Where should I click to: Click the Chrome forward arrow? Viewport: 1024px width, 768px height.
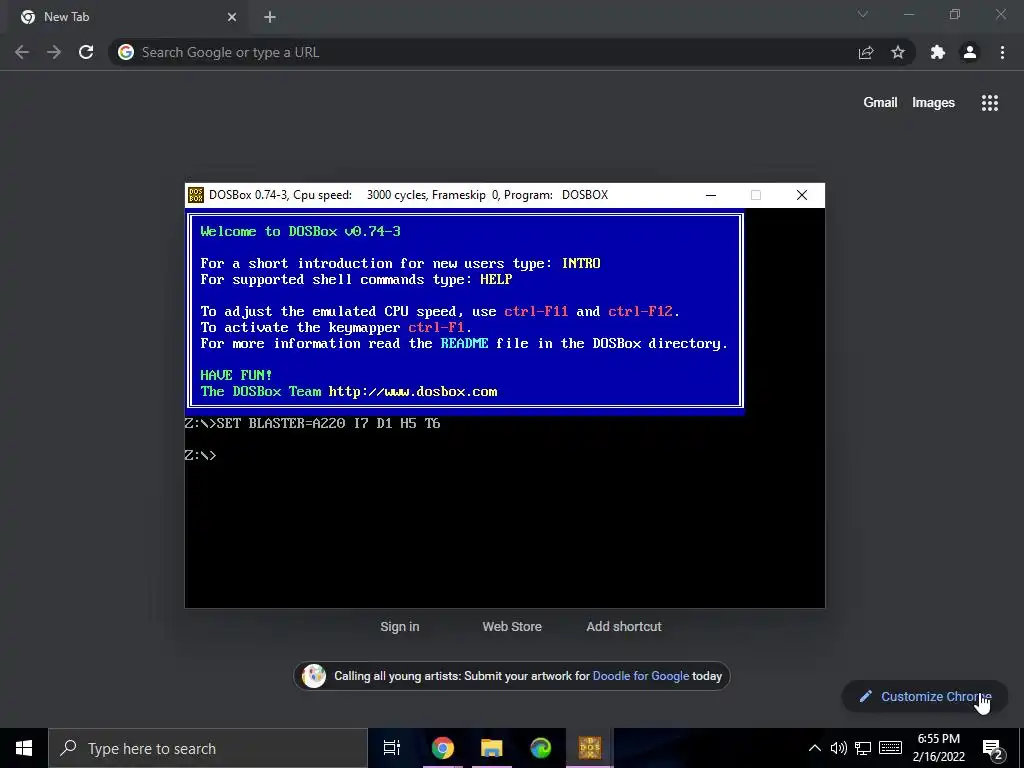point(54,52)
